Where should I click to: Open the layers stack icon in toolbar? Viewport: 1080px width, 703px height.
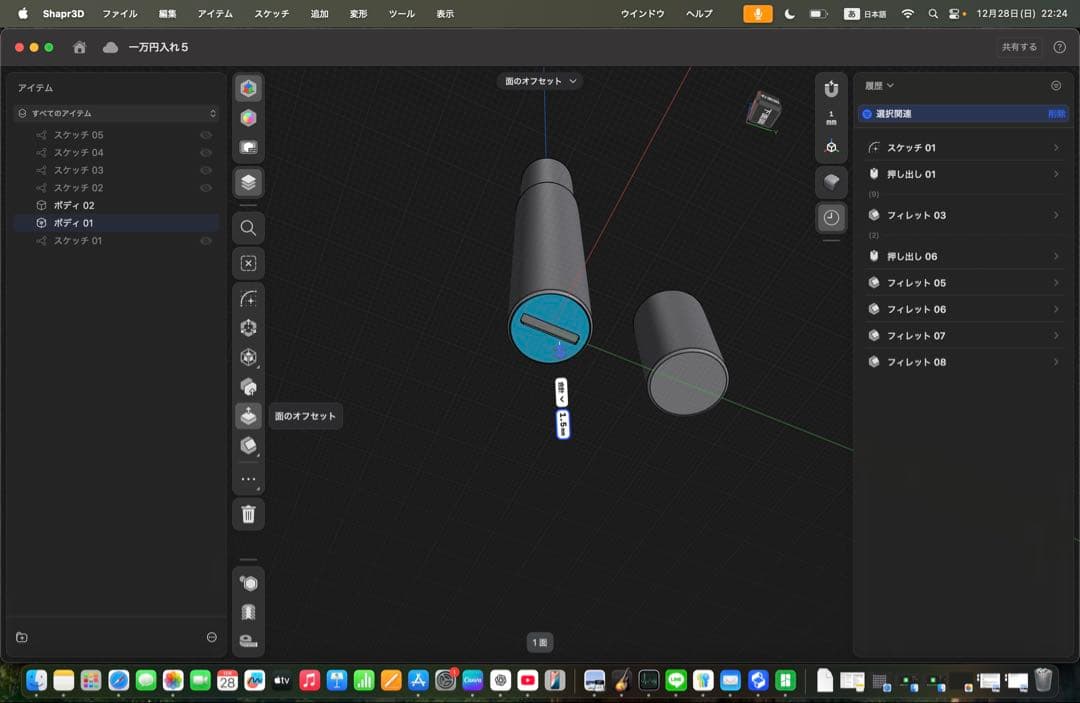coord(248,182)
